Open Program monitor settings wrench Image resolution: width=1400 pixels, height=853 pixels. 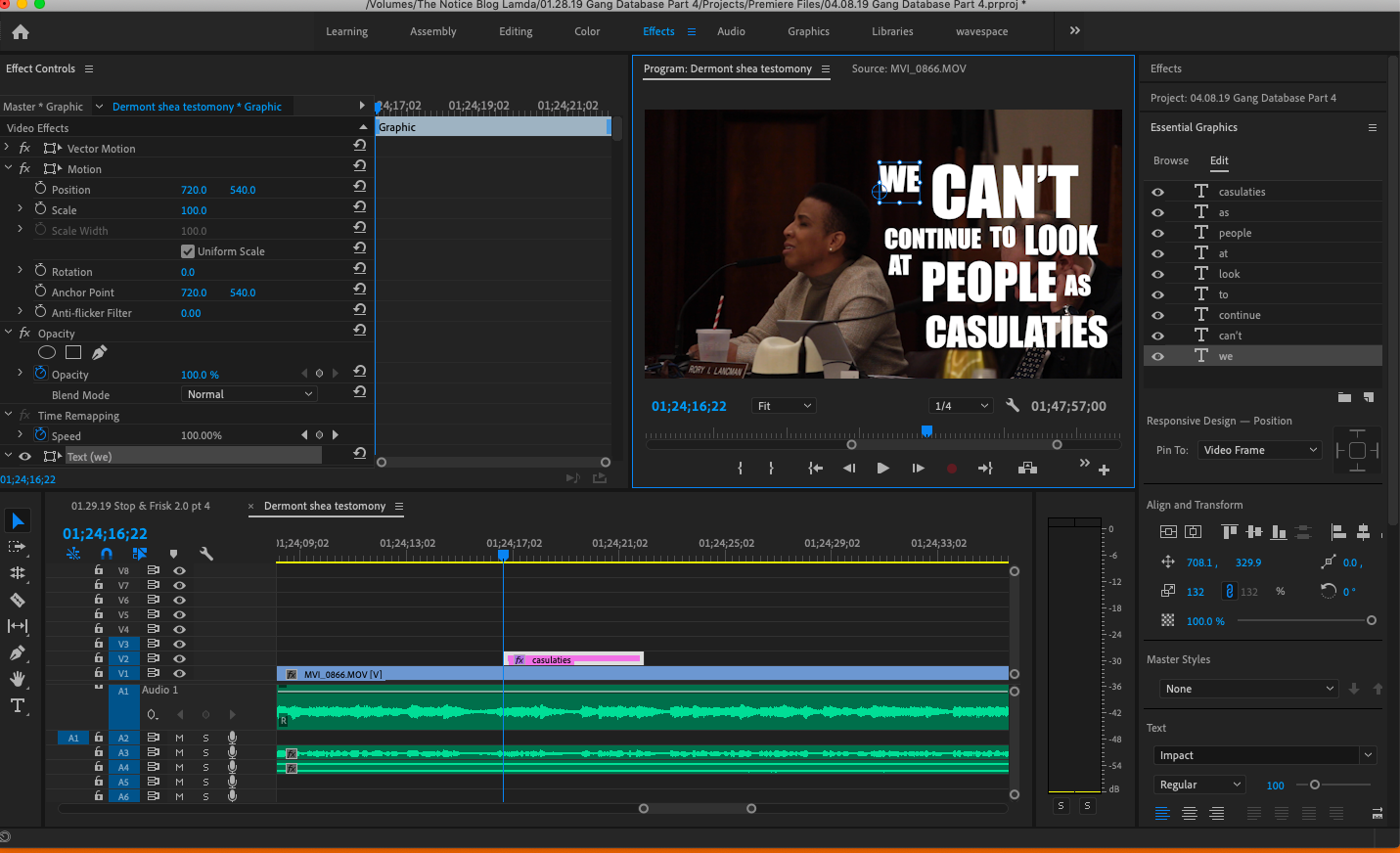[1013, 405]
